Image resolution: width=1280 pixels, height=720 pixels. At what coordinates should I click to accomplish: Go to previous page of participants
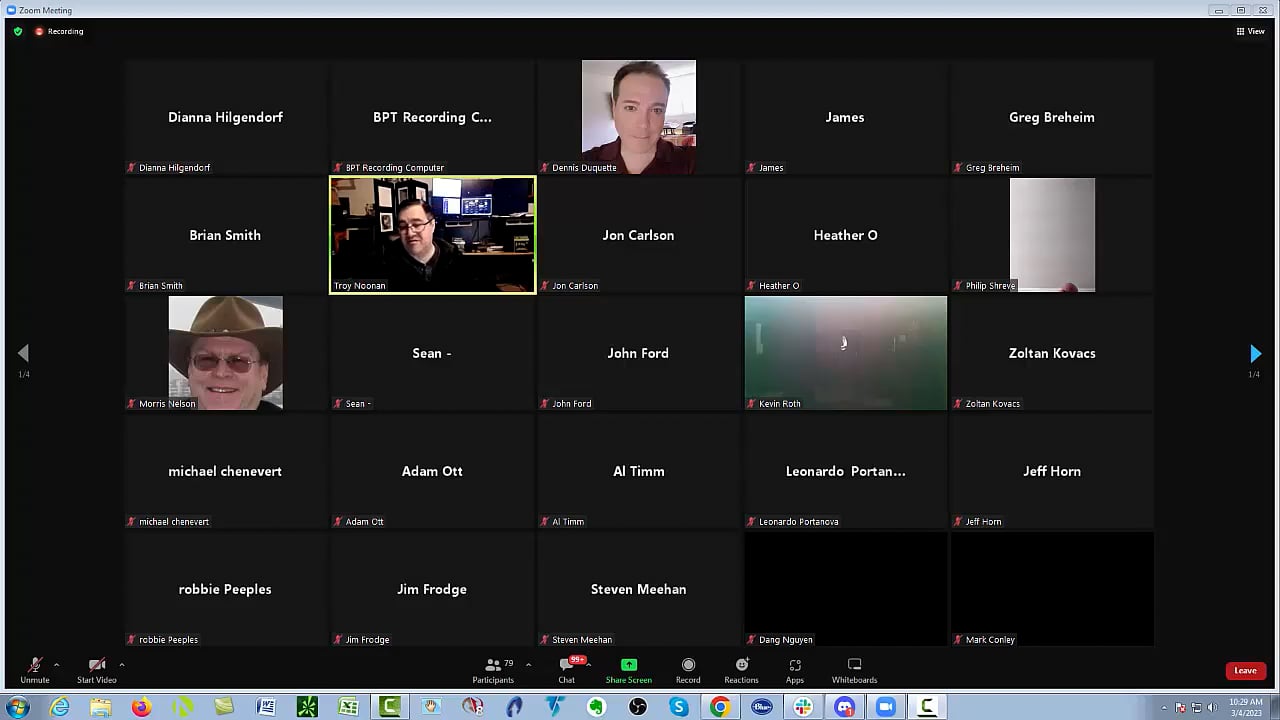23,354
